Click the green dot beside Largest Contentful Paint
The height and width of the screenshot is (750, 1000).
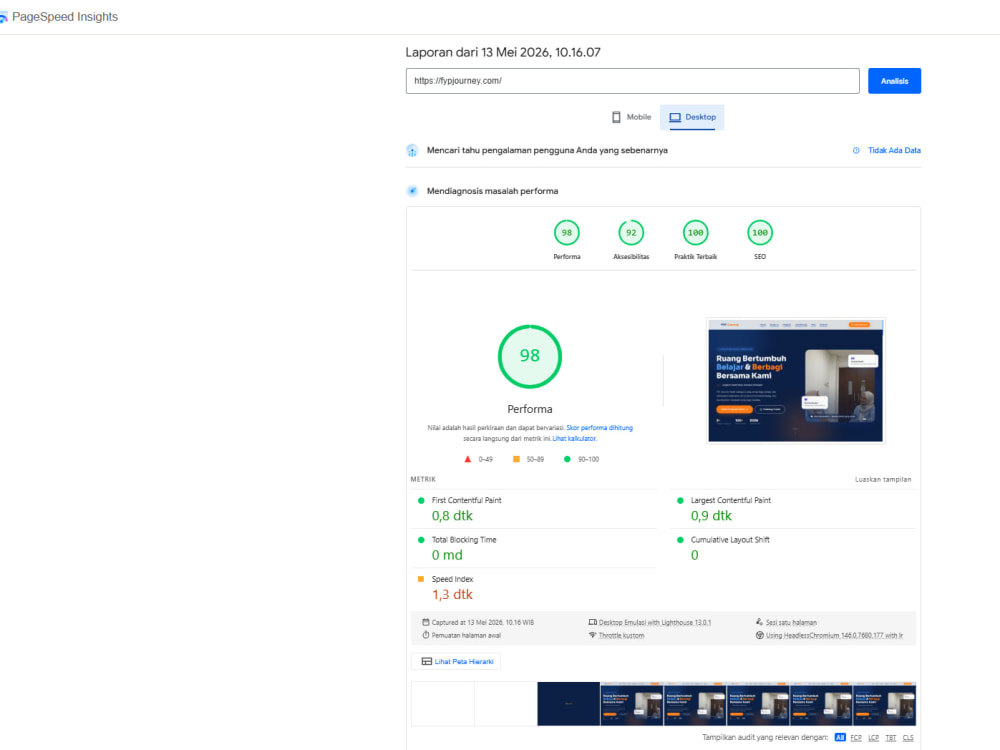[680, 501]
